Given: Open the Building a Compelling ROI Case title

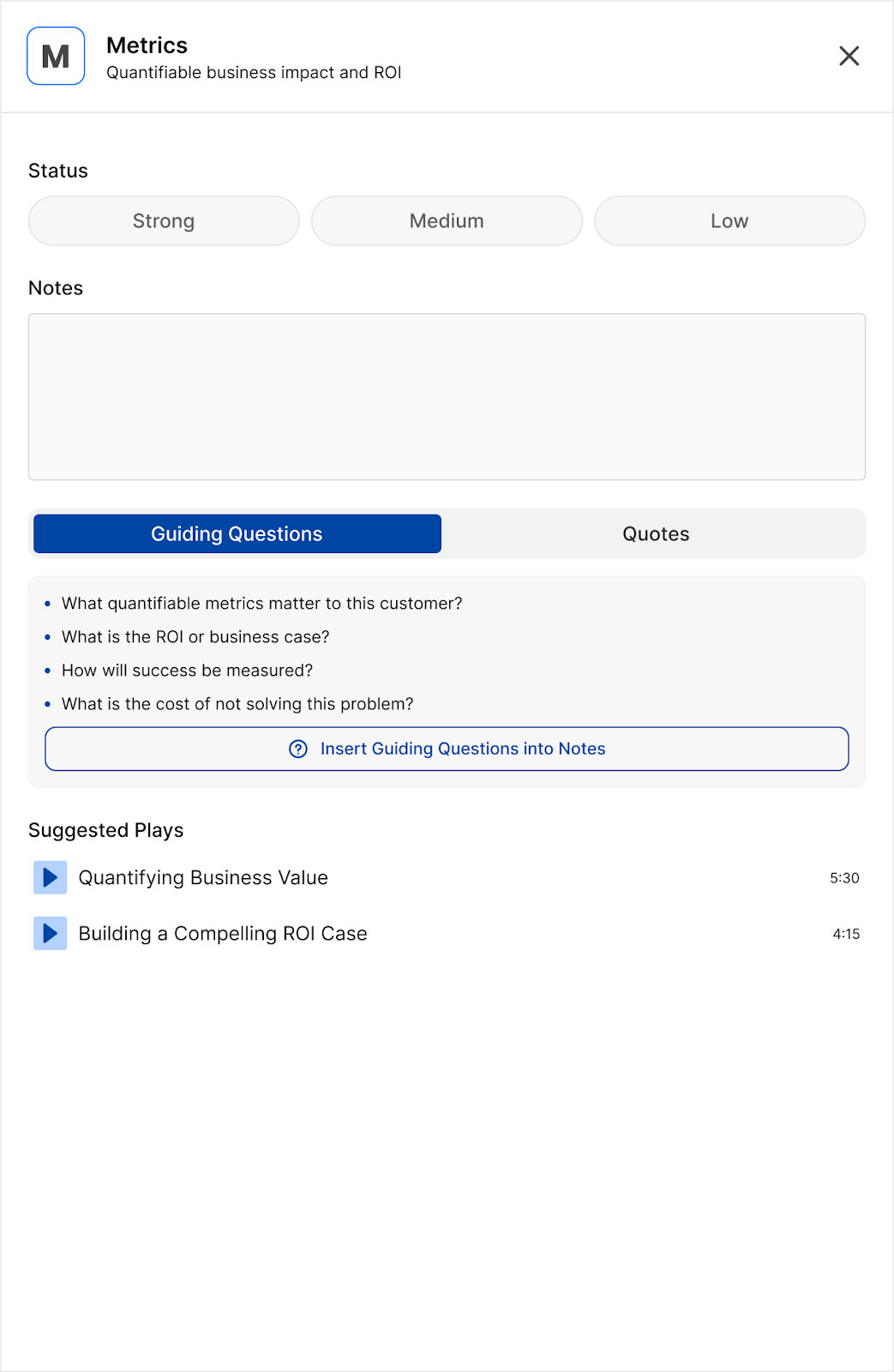Looking at the screenshot, I should click(223, 934).
